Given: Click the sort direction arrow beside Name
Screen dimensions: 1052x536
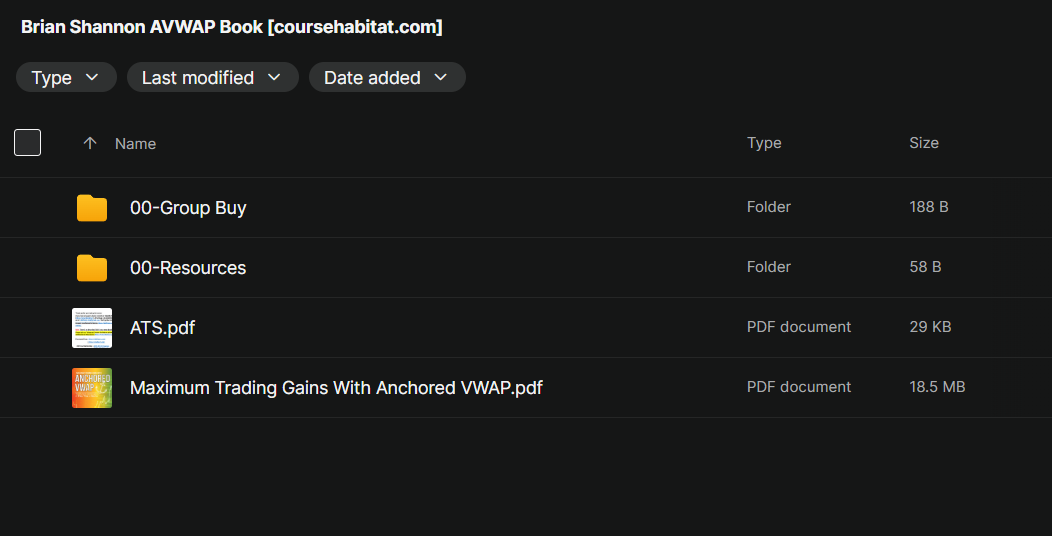Looking at the screenshot, I should coord(90,143).
